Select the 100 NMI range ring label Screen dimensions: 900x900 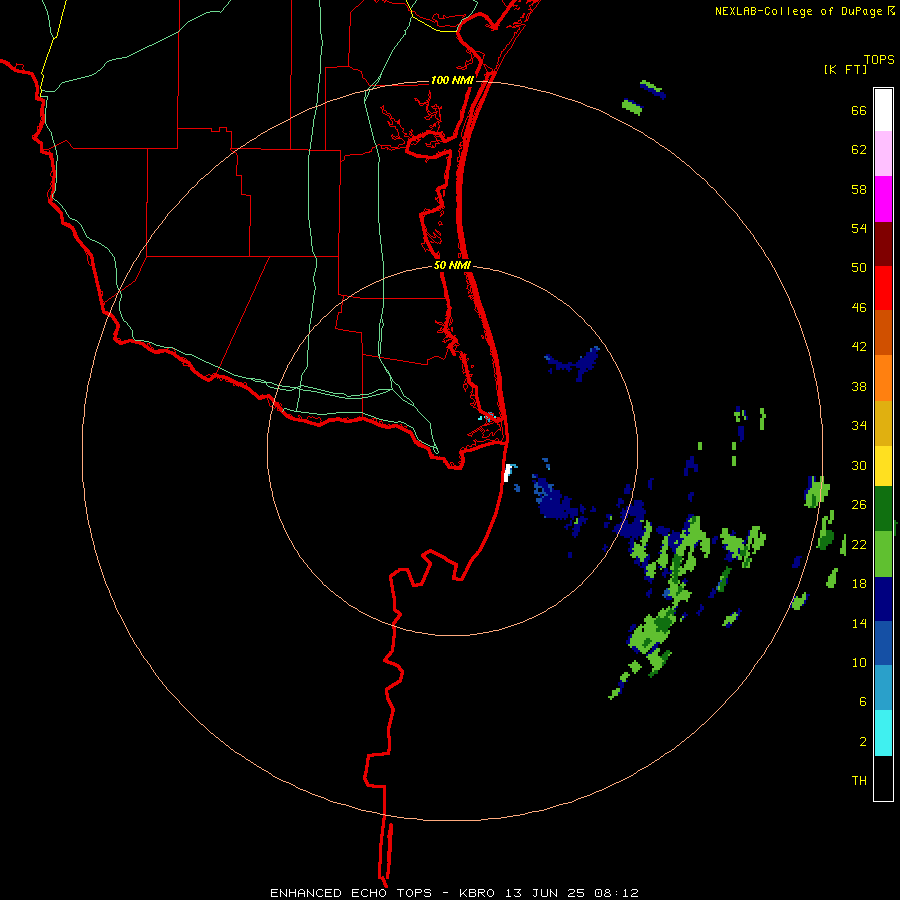click(452, 80)
